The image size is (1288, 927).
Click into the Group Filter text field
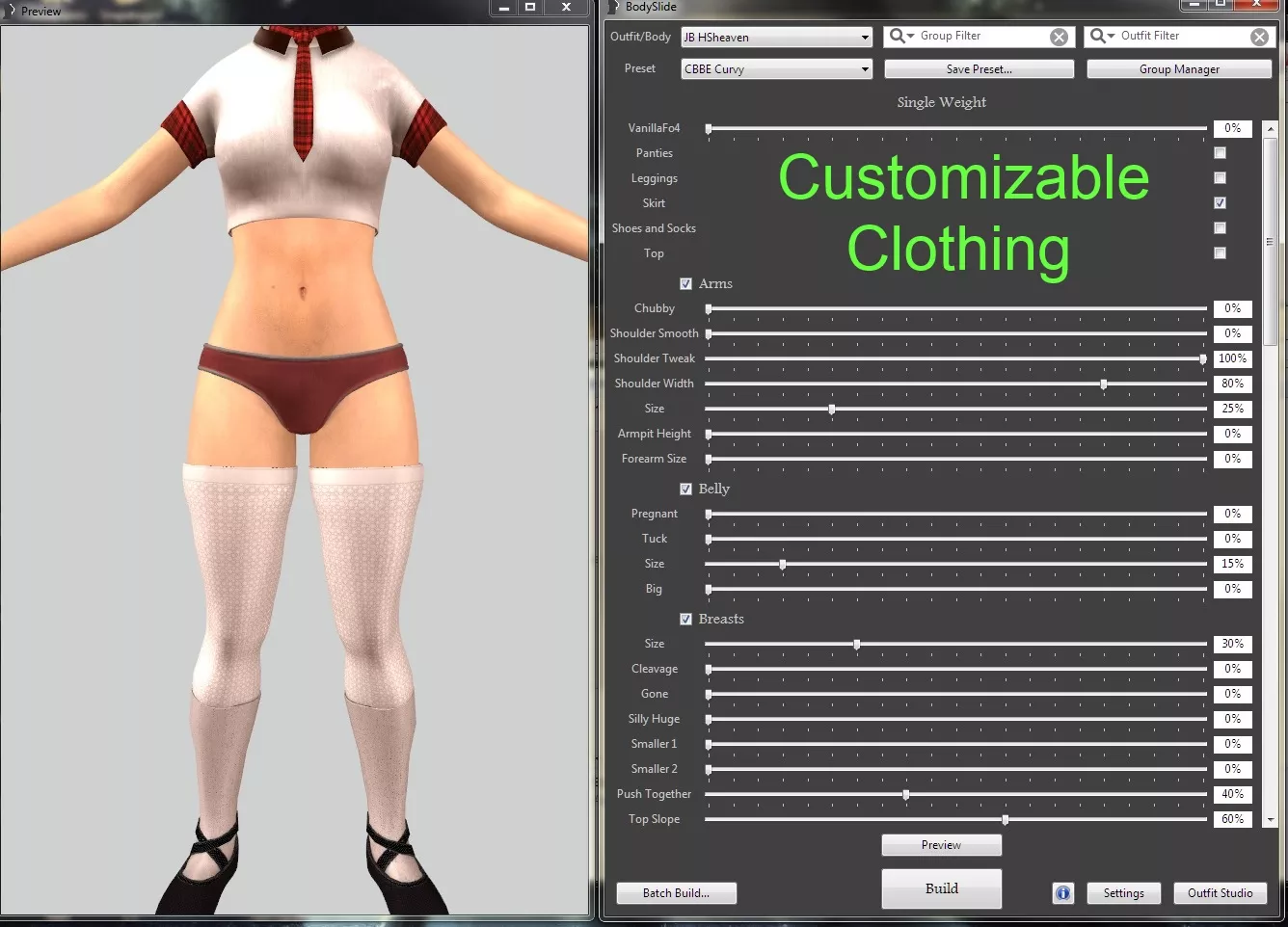click(981, 37)
